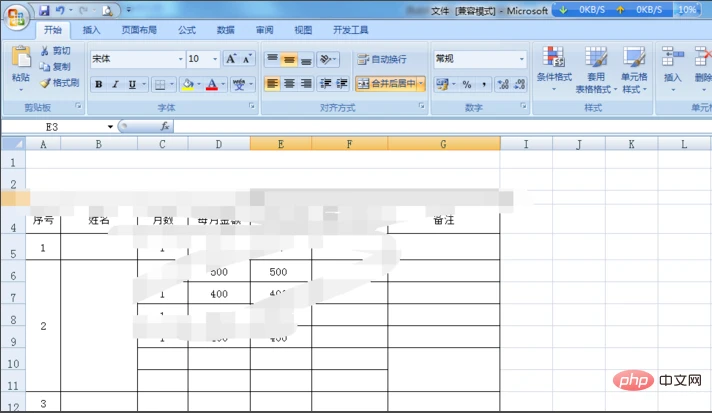Switch to the 公式 ribbon tab
The image size is (712, 413).
[187, 30]
